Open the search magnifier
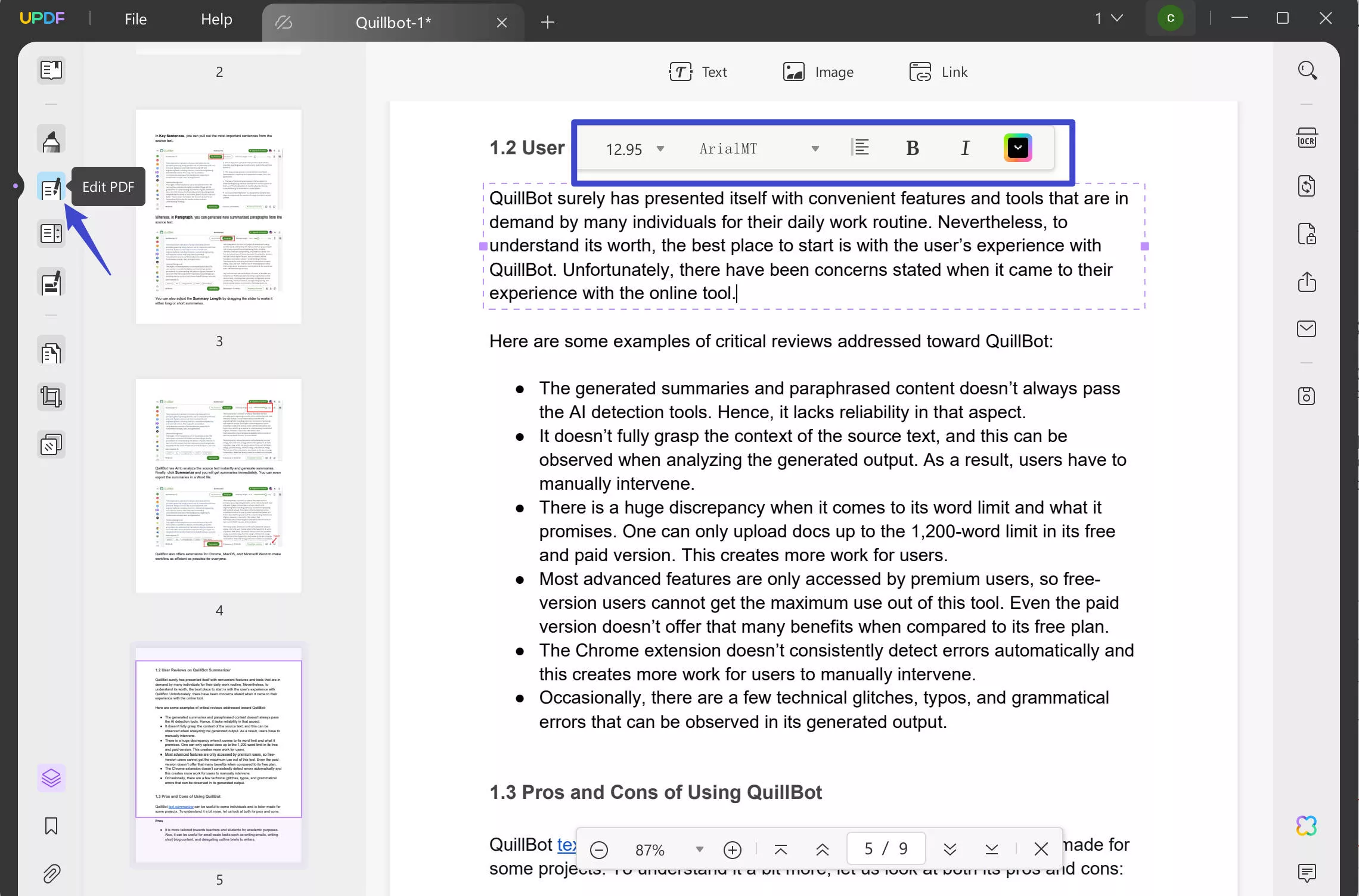Viewport: 1359px width, 896px height. 1307,70
